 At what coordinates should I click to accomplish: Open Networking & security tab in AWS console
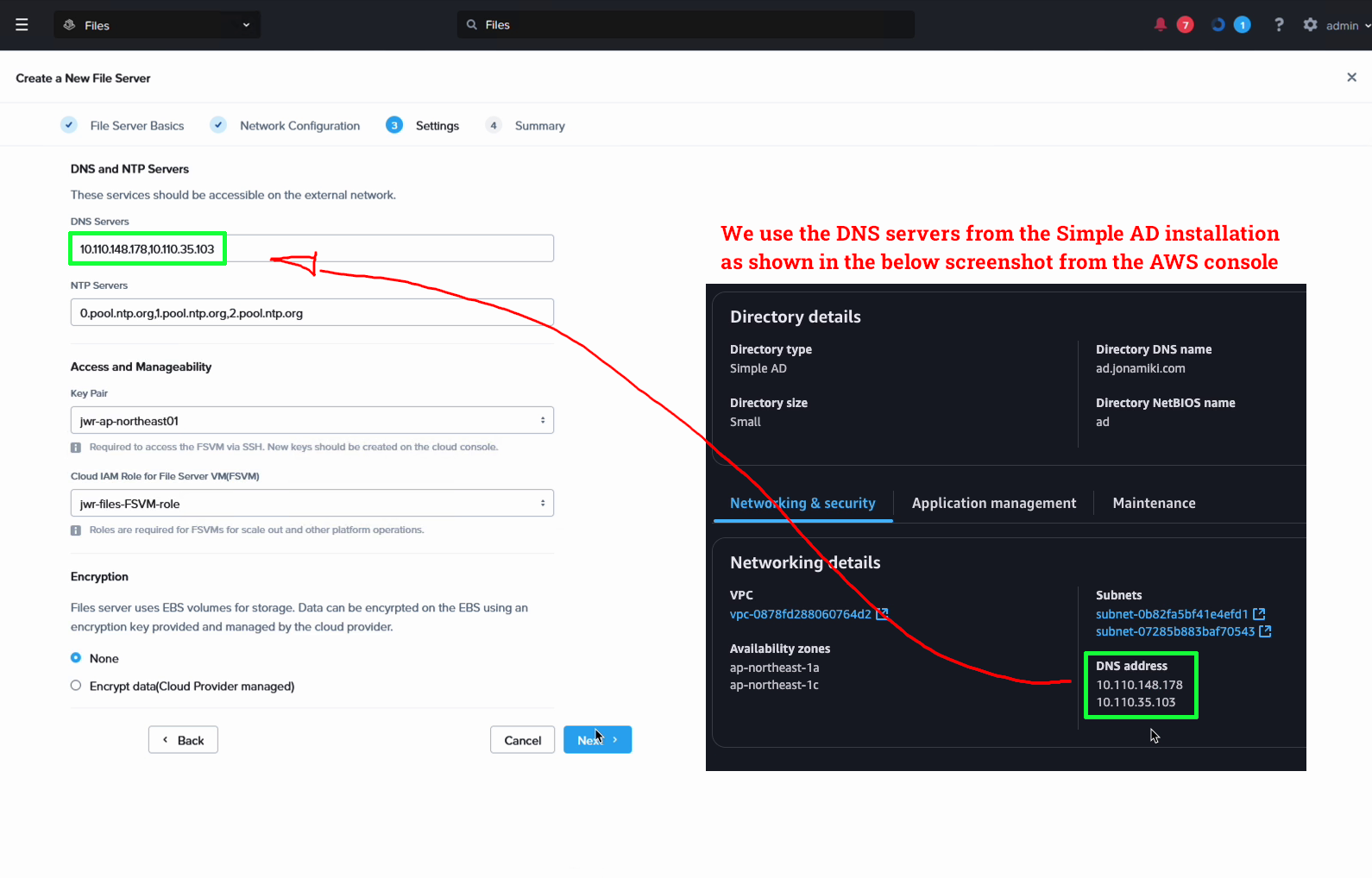(x=802, y=503)
